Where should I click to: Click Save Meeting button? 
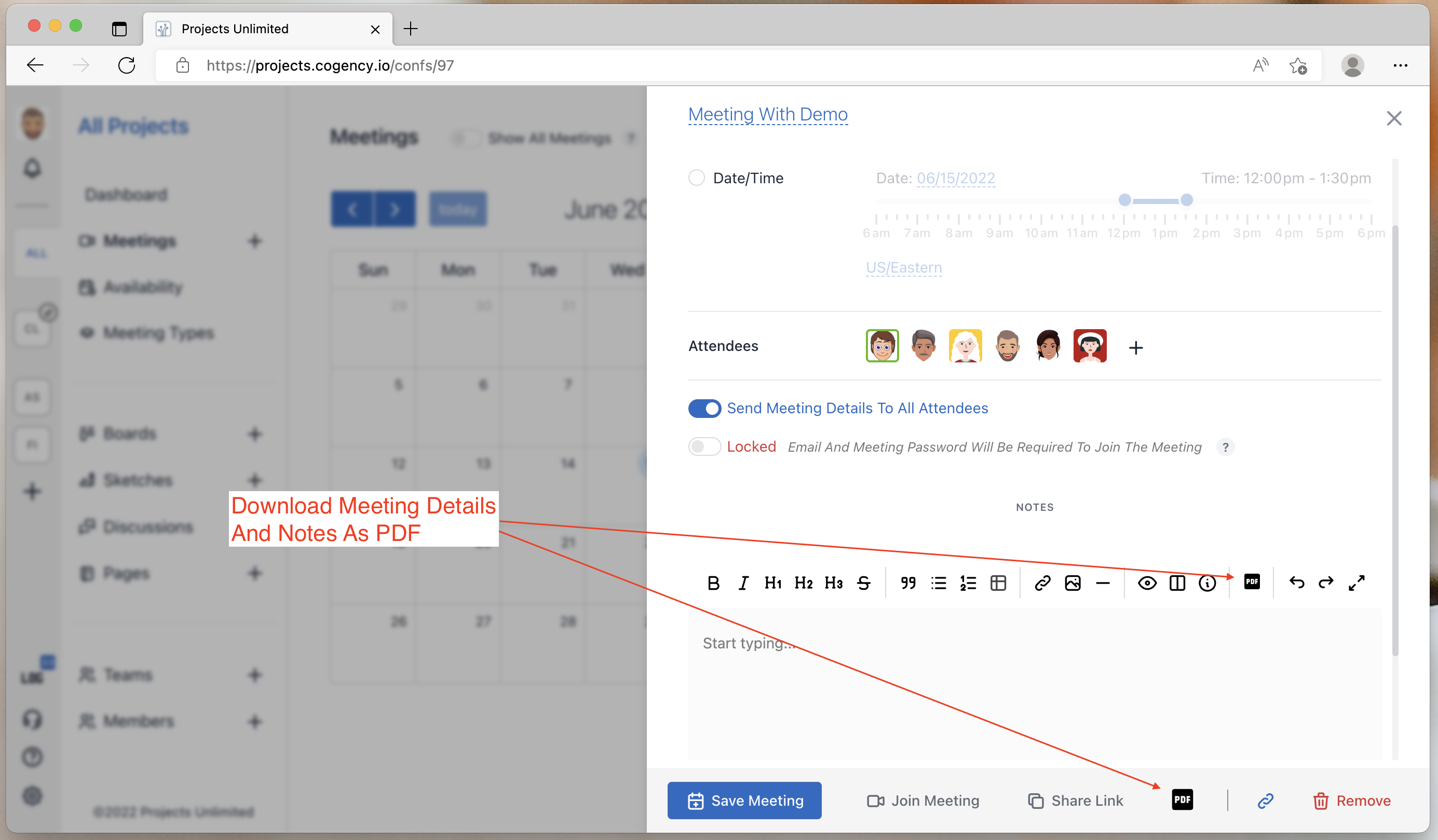744,801
